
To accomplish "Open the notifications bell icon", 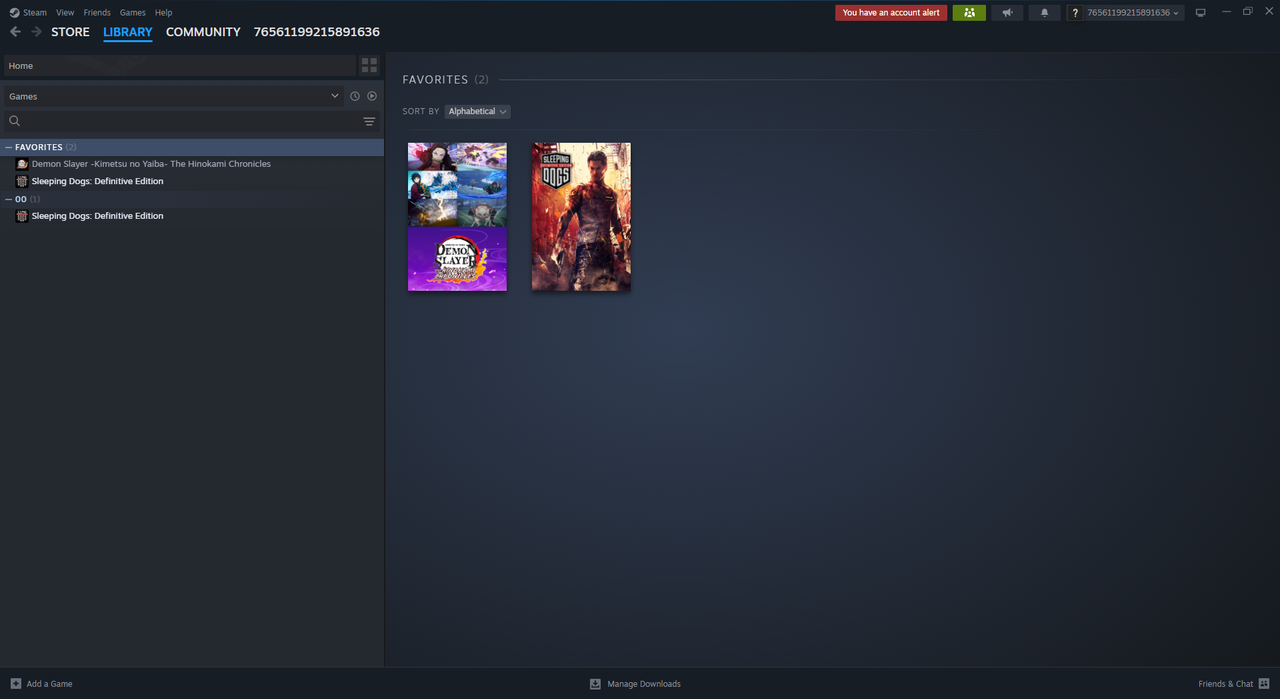I will 1044,13.
